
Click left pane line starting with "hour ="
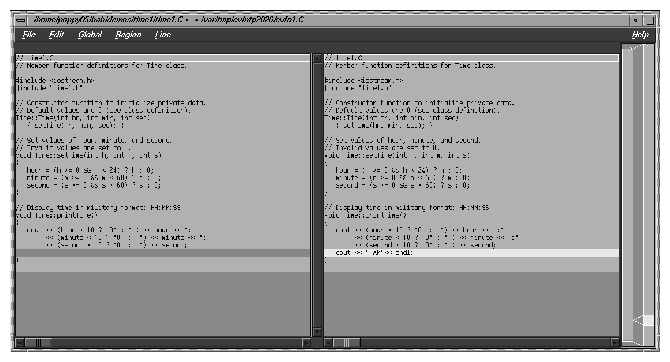pos(90,170)
